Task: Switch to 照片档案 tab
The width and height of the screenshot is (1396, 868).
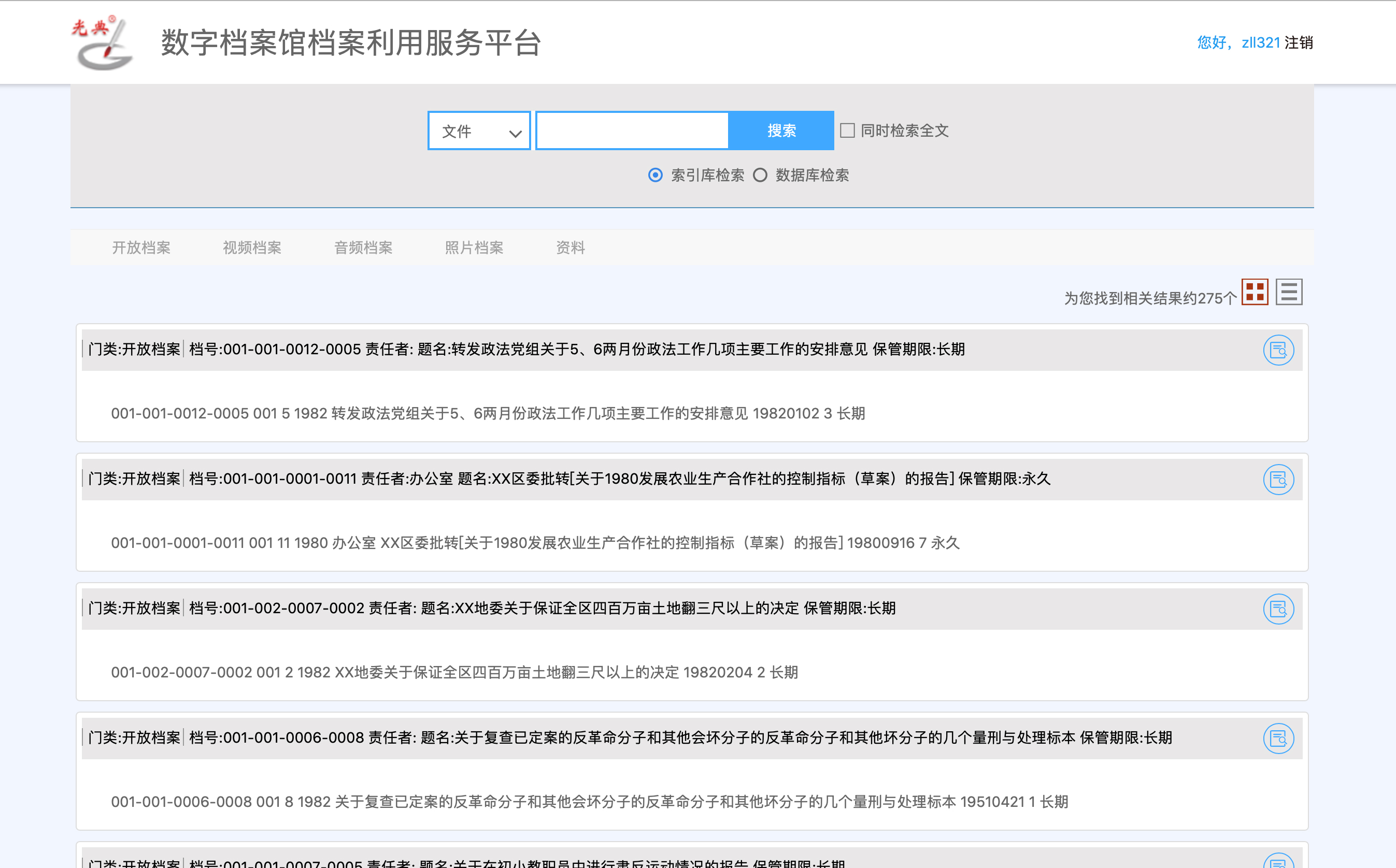Action: [474, 248]
